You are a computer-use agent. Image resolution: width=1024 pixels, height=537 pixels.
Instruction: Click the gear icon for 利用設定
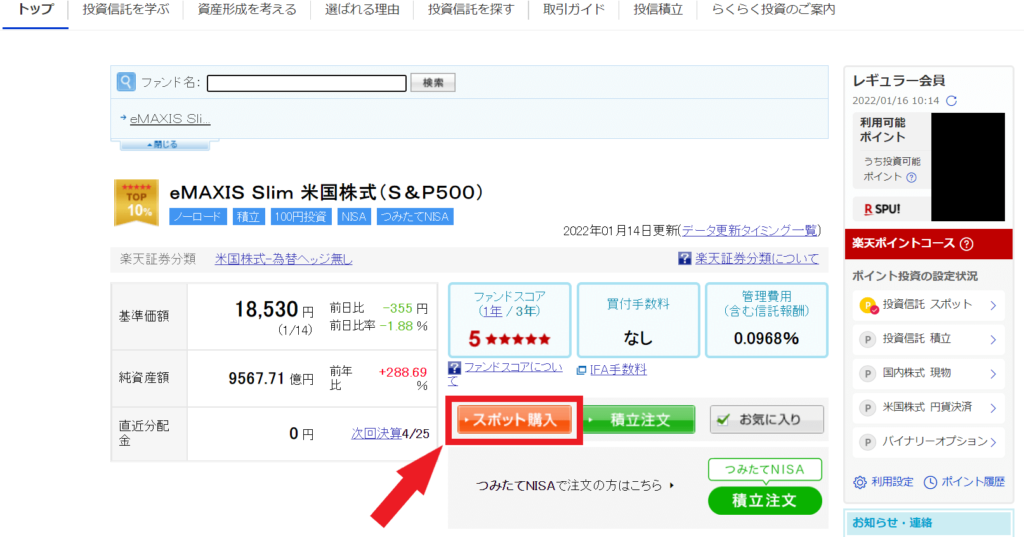pos(859,482)
